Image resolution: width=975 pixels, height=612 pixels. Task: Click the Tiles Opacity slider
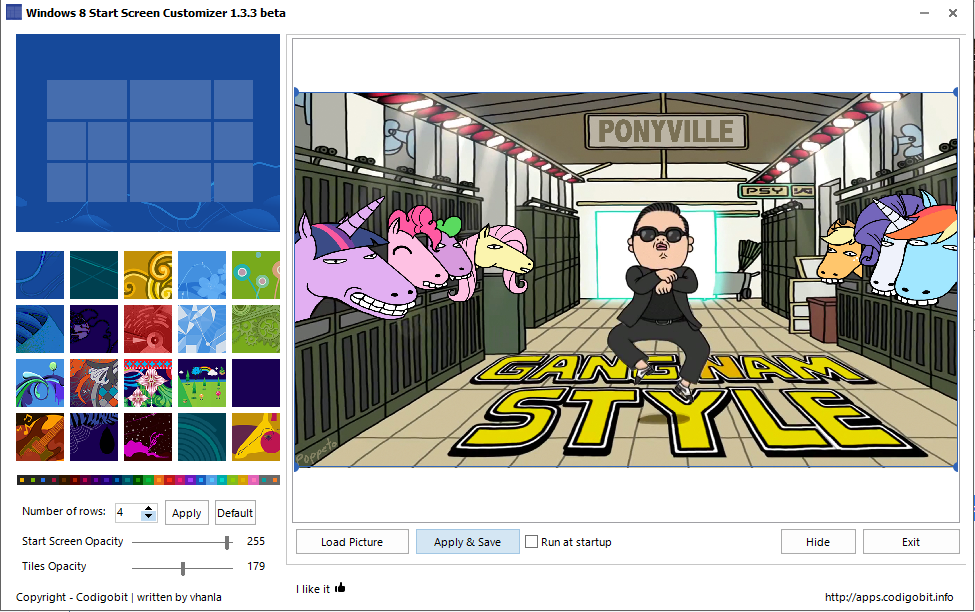[182, 568]
